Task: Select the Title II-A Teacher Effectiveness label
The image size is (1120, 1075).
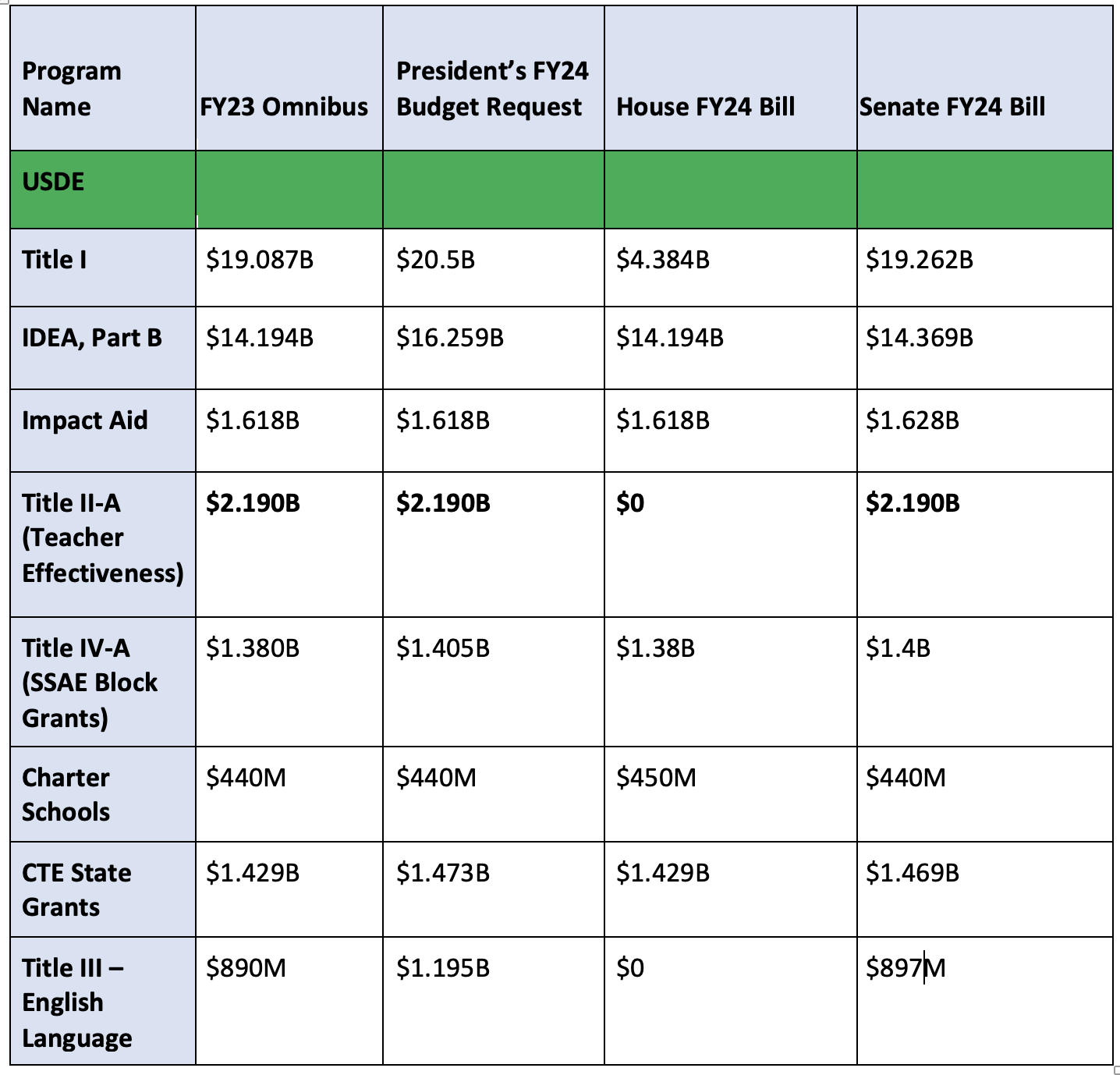Action: (103, 545)
